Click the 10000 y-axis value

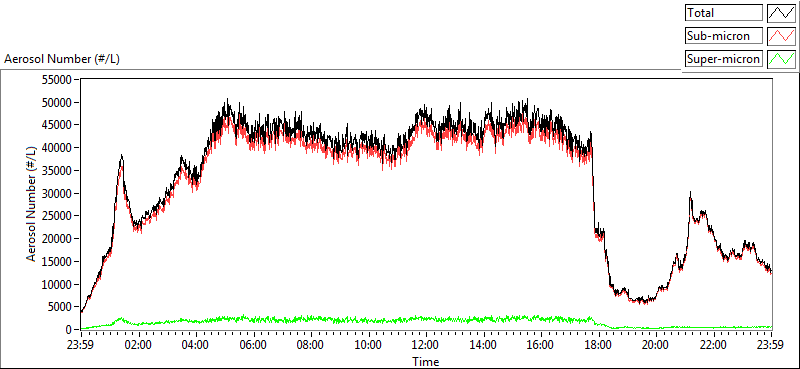coord(57,284)
